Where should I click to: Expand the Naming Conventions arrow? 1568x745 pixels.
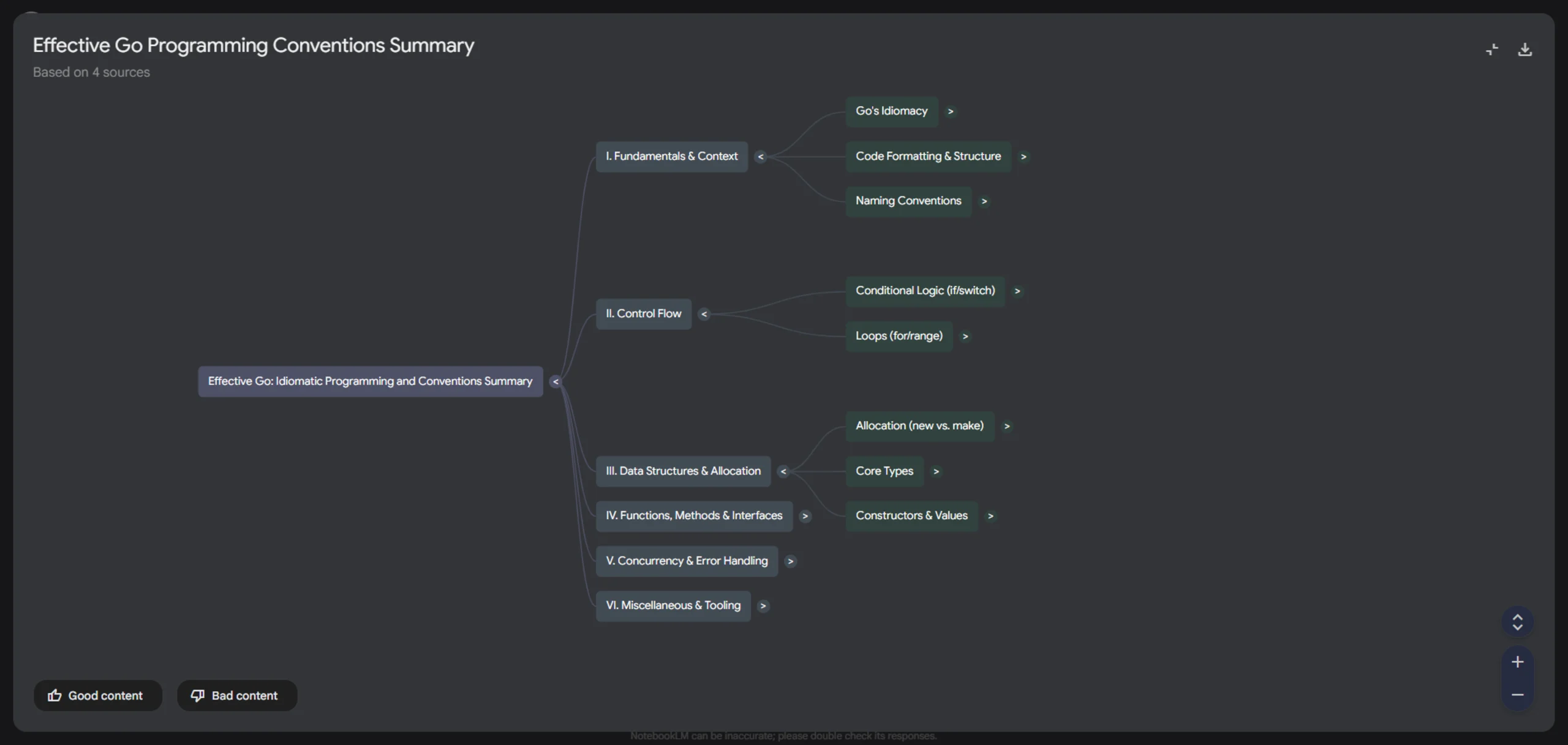click(984, 201)
